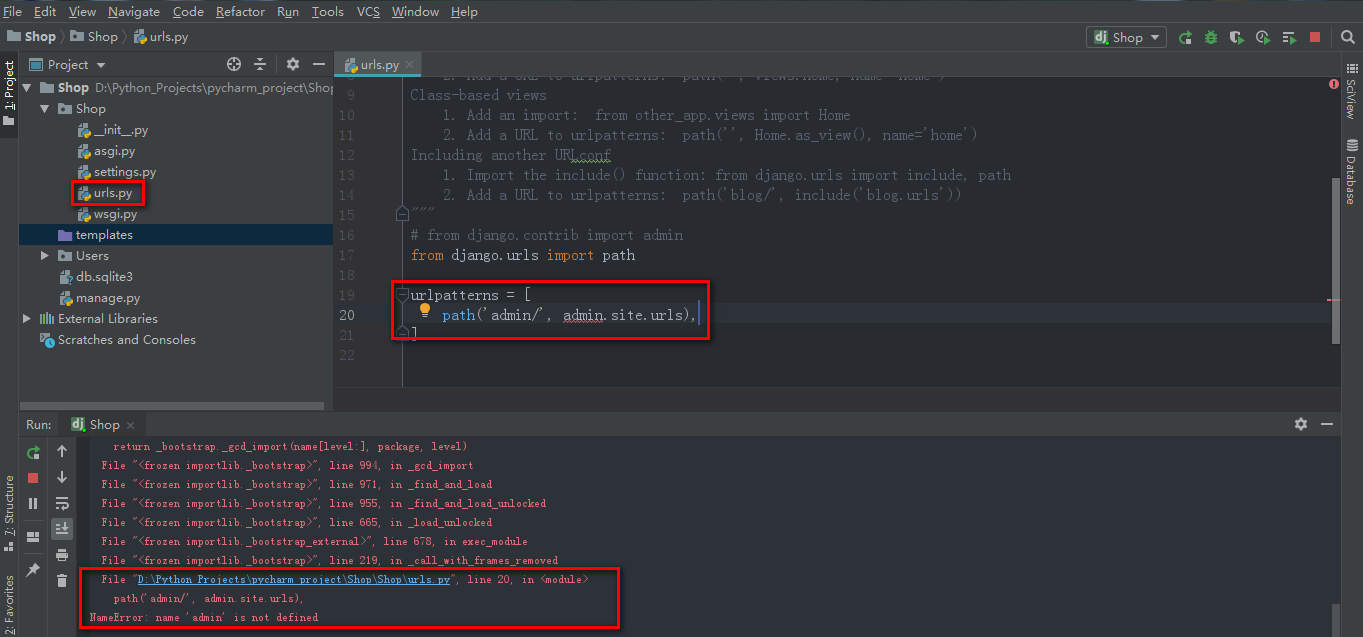Expand the Users folder
The height and width of the screenshot is (637, 1363).
point(44,255)
